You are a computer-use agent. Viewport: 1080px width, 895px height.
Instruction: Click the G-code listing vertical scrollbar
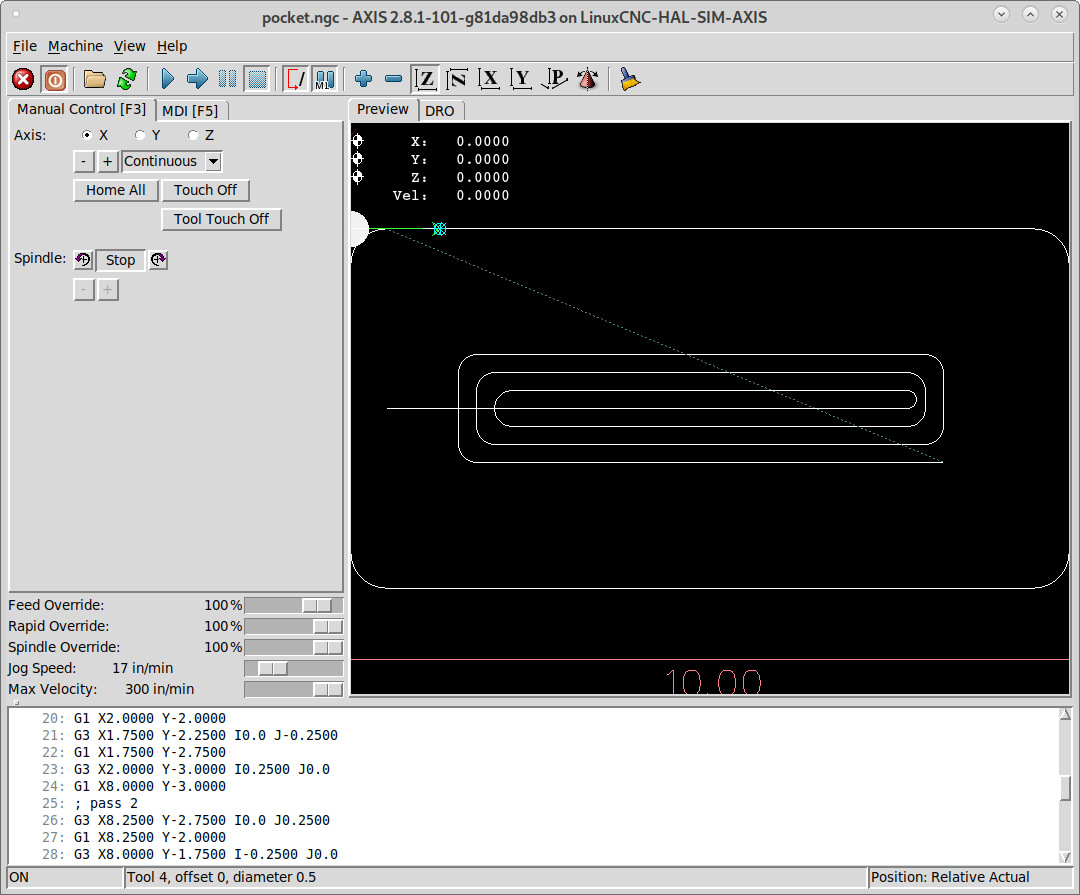coord(1066,786)
